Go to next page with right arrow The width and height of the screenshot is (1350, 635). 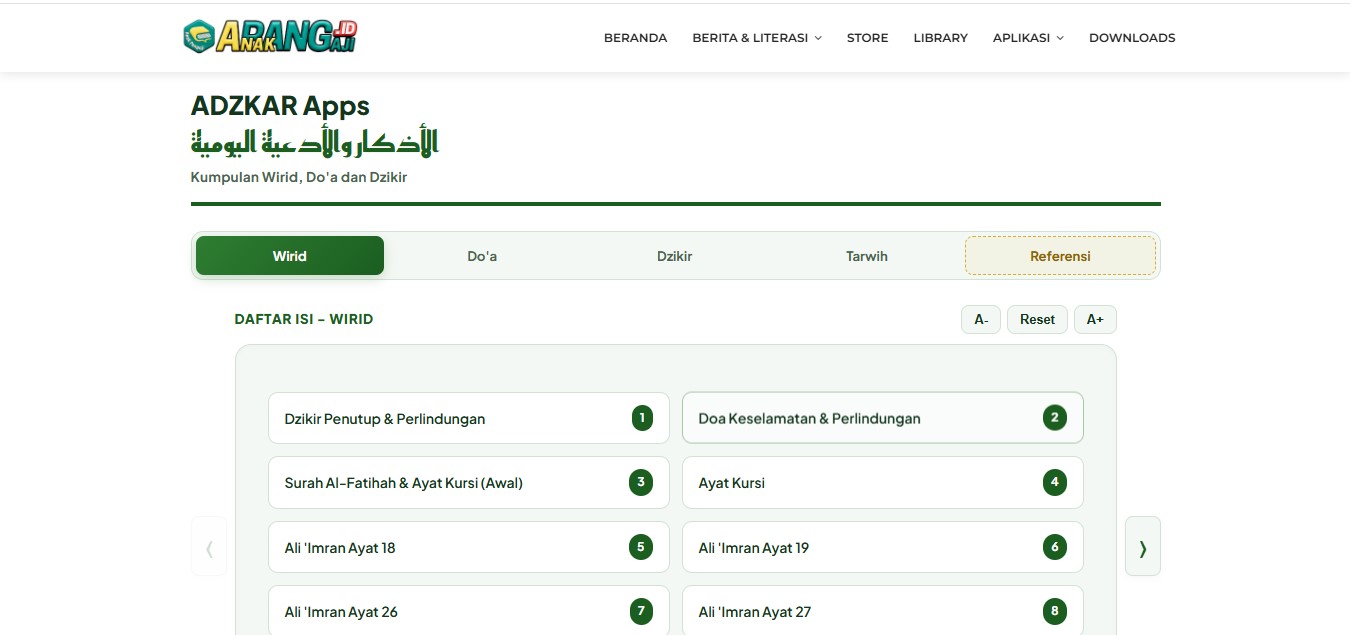[1143, 546]
